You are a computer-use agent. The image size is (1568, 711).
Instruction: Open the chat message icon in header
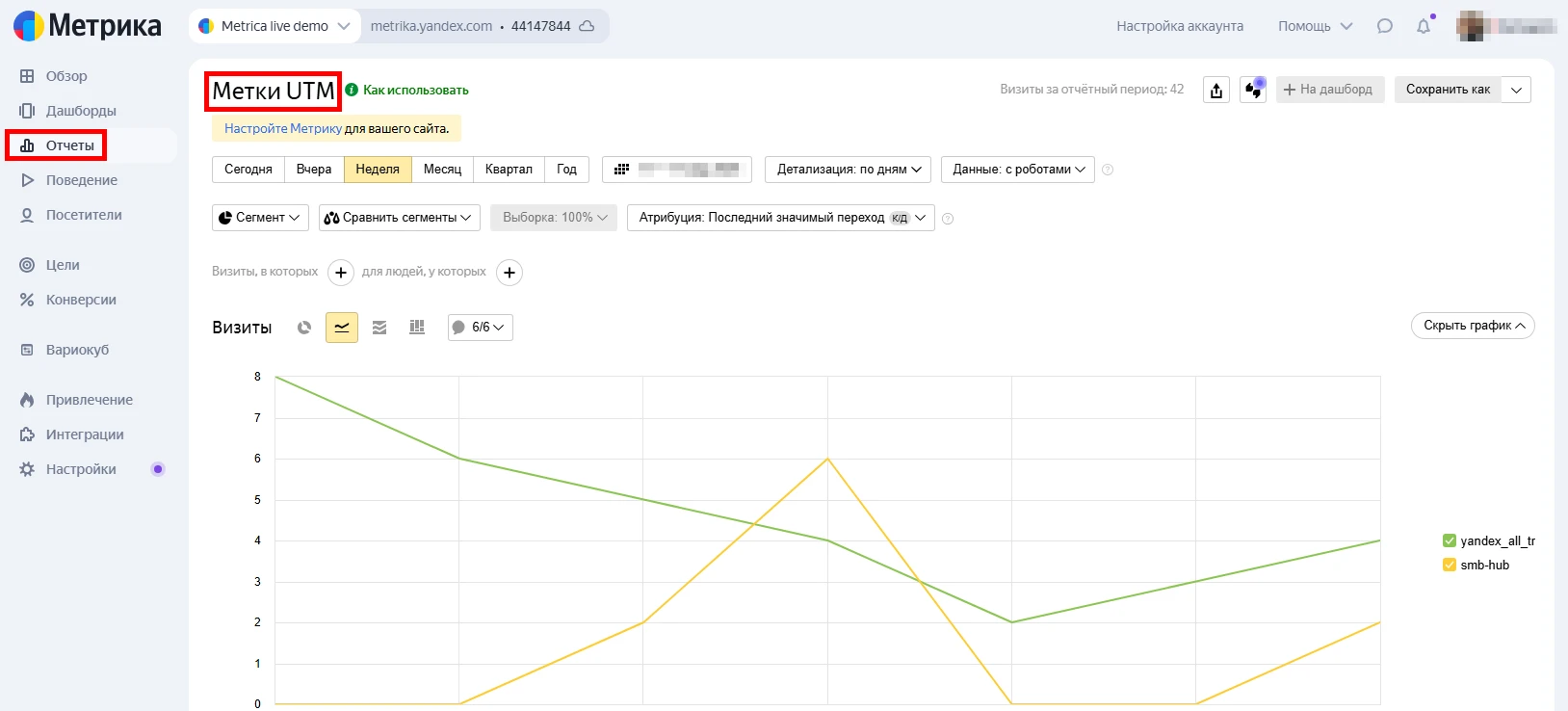click(1385, 26)
